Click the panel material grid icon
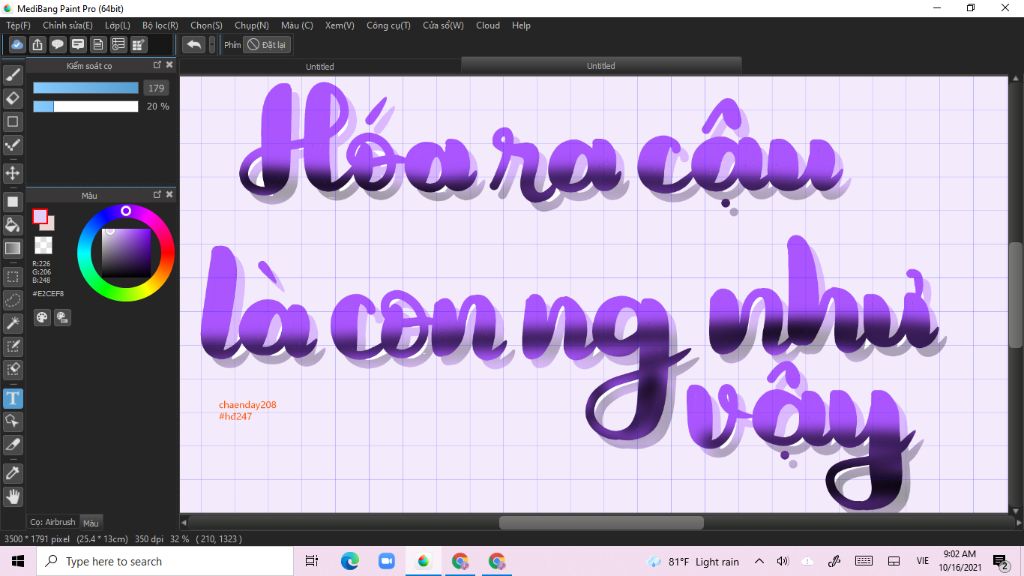1024x576 pixels. (x=138, y=44)
